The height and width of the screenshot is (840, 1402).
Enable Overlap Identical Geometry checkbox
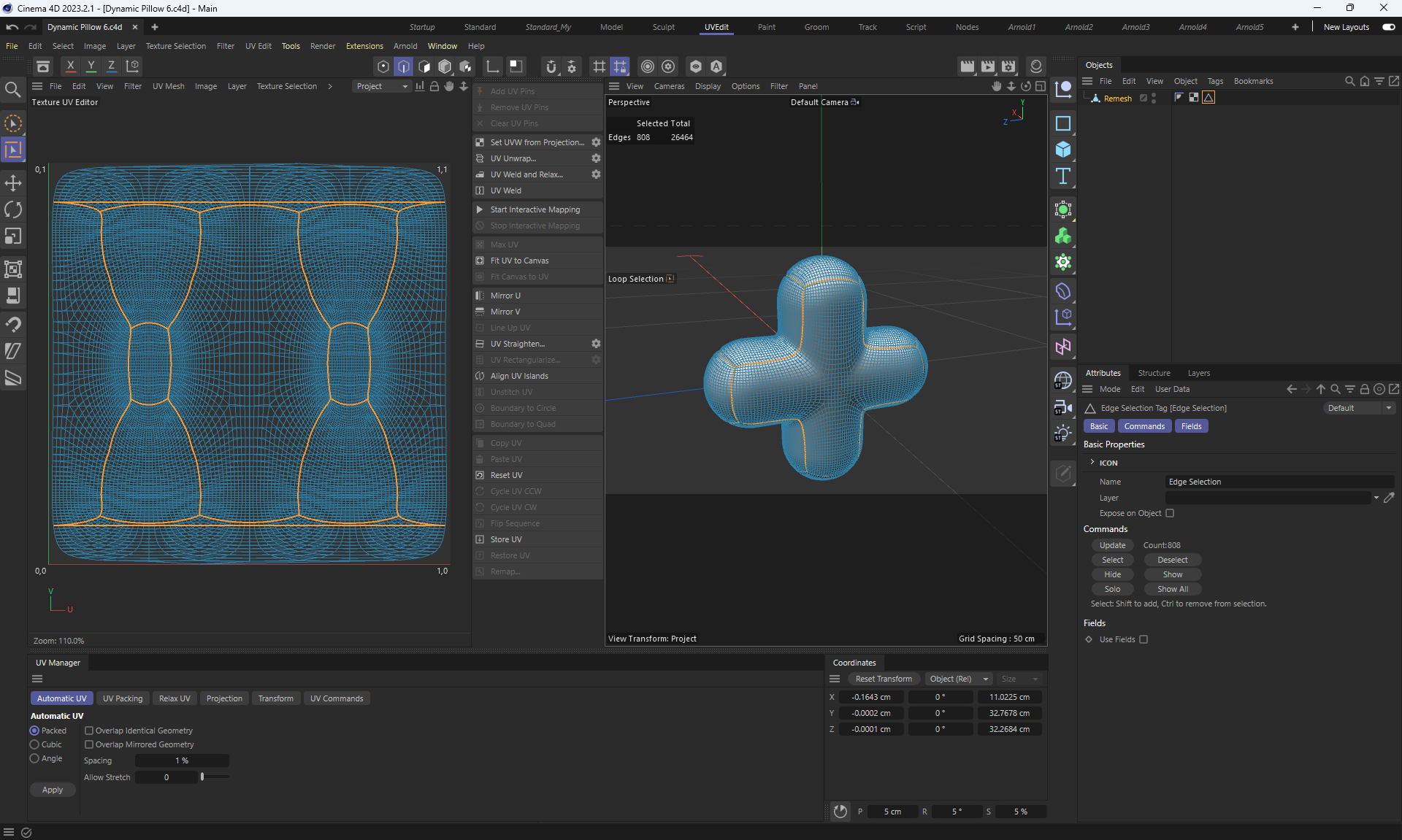[89, 731]
